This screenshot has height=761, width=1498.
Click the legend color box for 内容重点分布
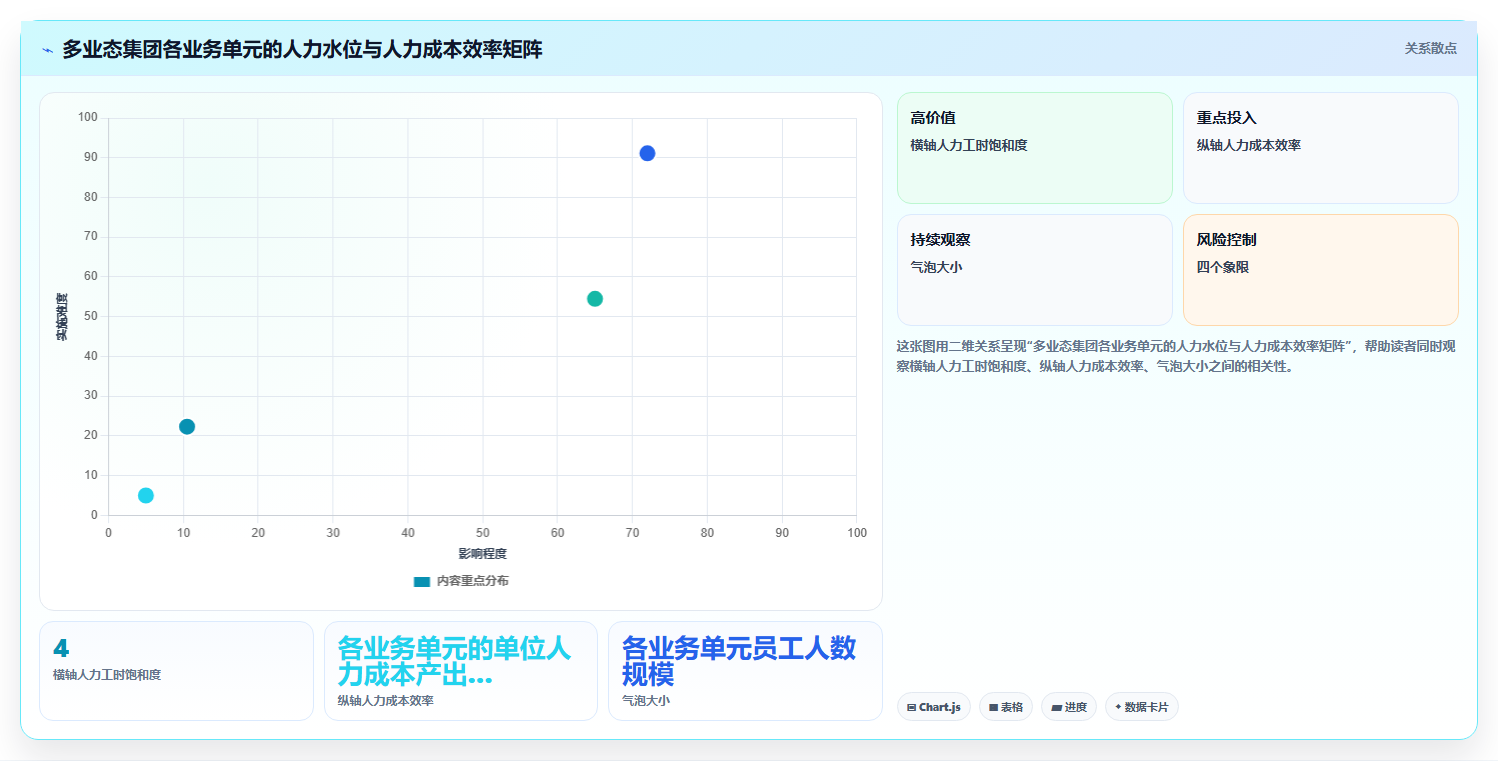click(422, 581)
